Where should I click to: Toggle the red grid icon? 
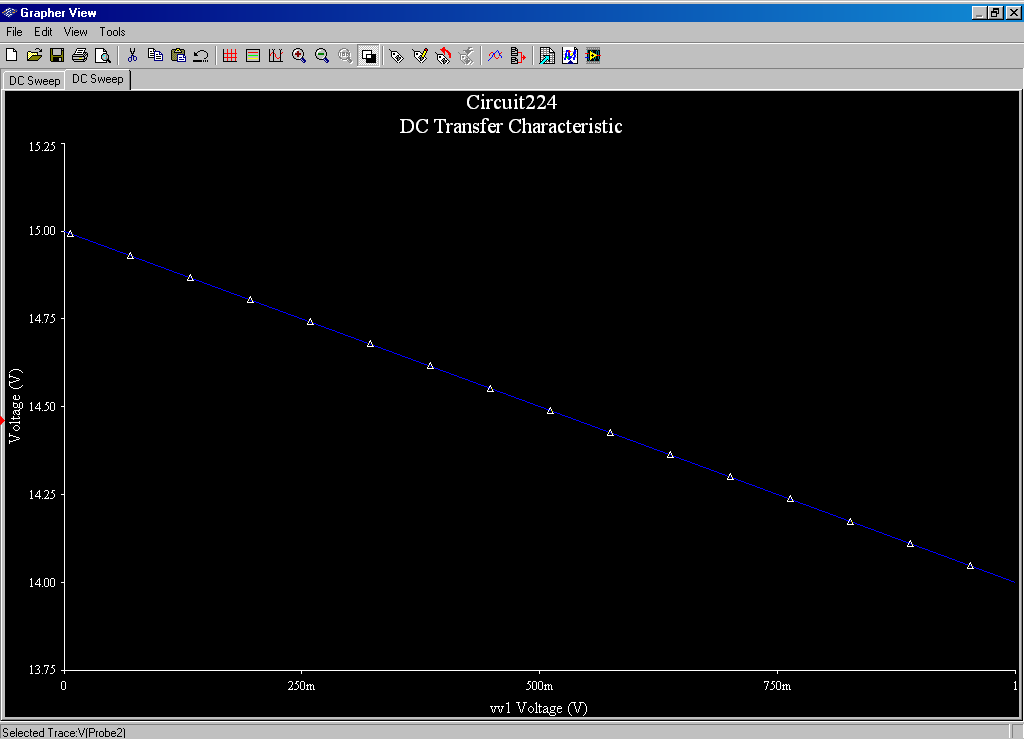coord(230,55)
